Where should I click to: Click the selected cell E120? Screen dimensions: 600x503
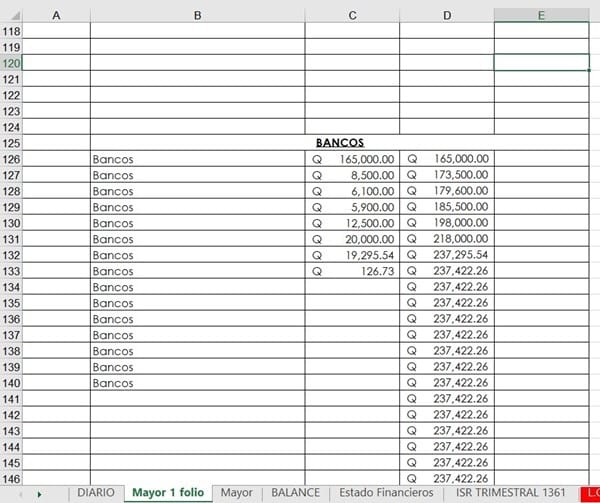(541, 63)
